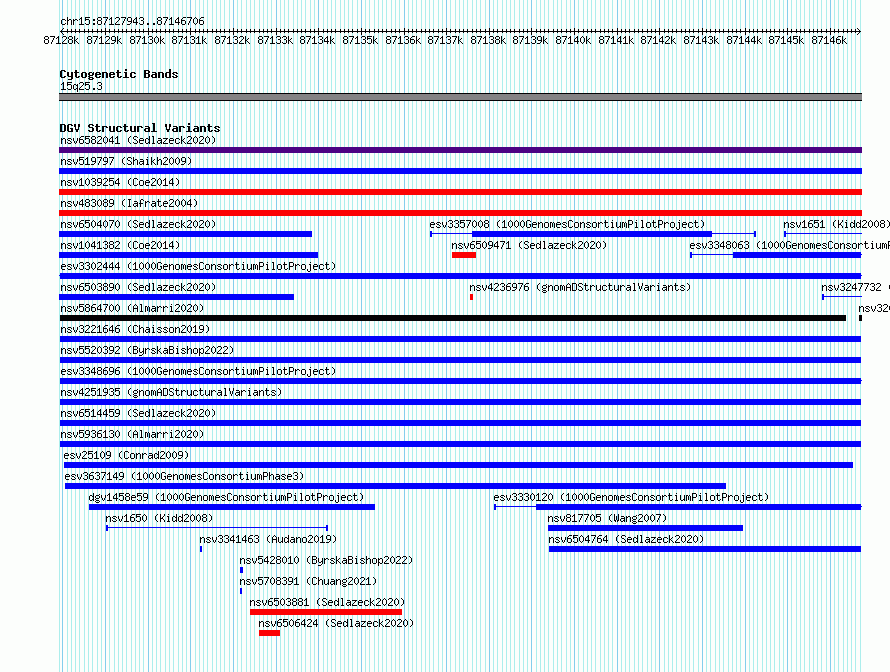This screenshot has height=672, width=890.
Task: Click the small red nsv4236976 marker
Action: (471, 297)
